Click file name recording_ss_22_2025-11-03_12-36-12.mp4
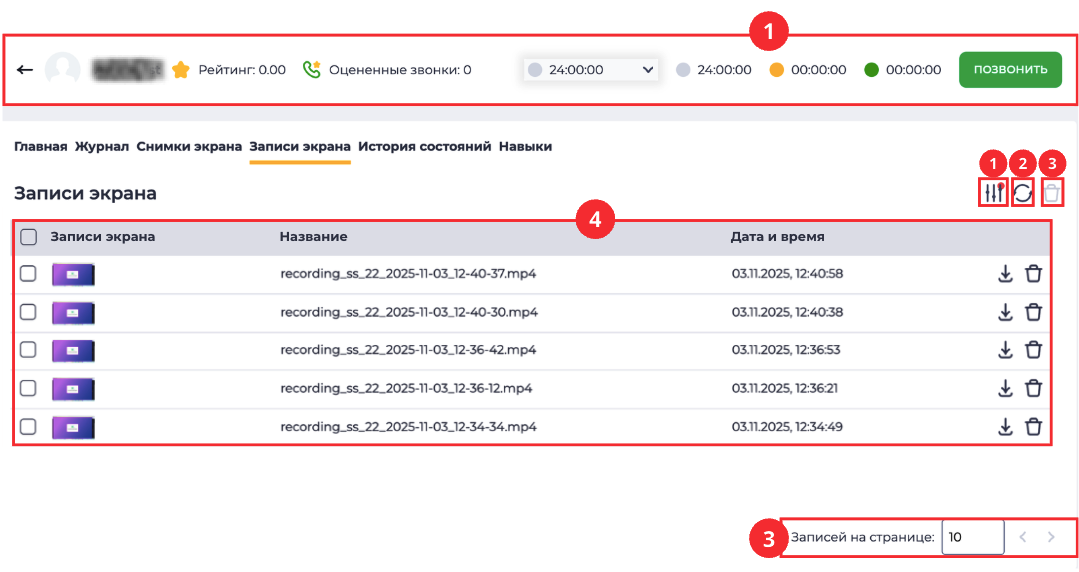This screenshot has height=572, width=1079. pos(406,388)
